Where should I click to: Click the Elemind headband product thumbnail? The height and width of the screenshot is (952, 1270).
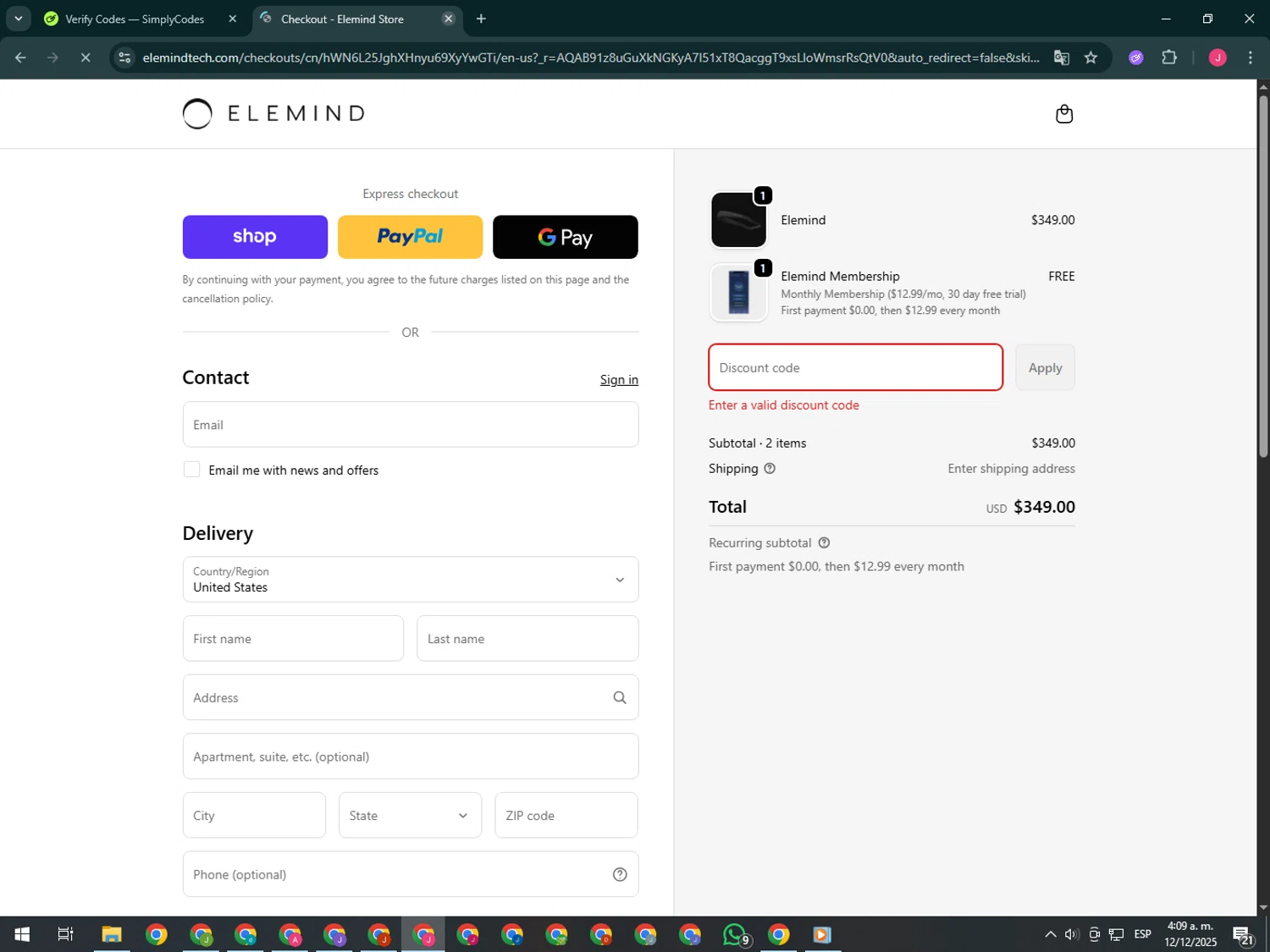click(738, 220)
